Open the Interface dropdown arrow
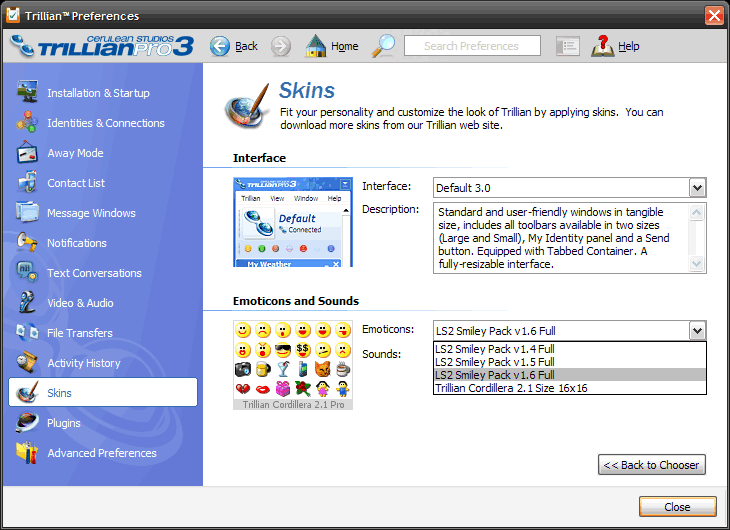This screenshot has height=530, width=730. tap(697, 188)
